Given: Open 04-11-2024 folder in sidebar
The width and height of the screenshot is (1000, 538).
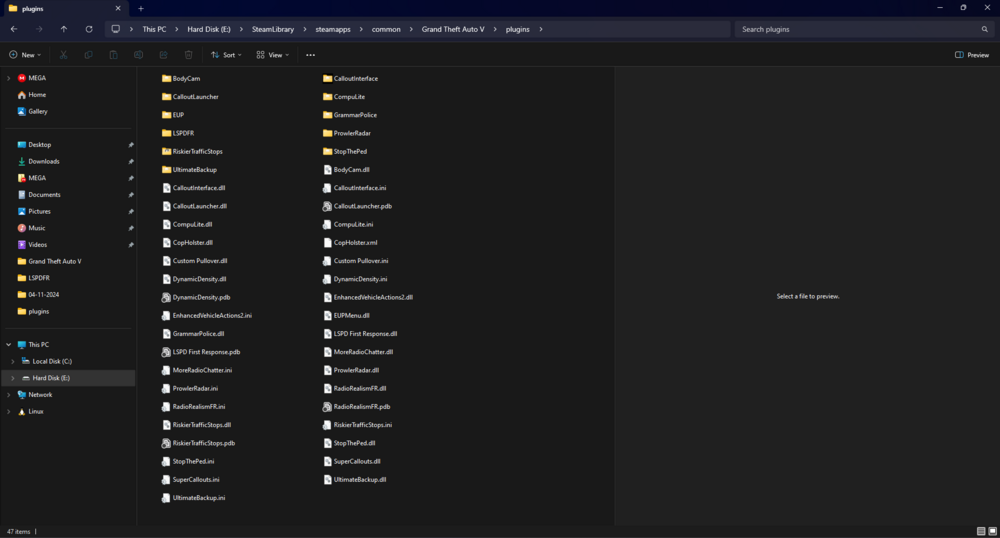Looking at the screenshot, I should coord(38,294).
